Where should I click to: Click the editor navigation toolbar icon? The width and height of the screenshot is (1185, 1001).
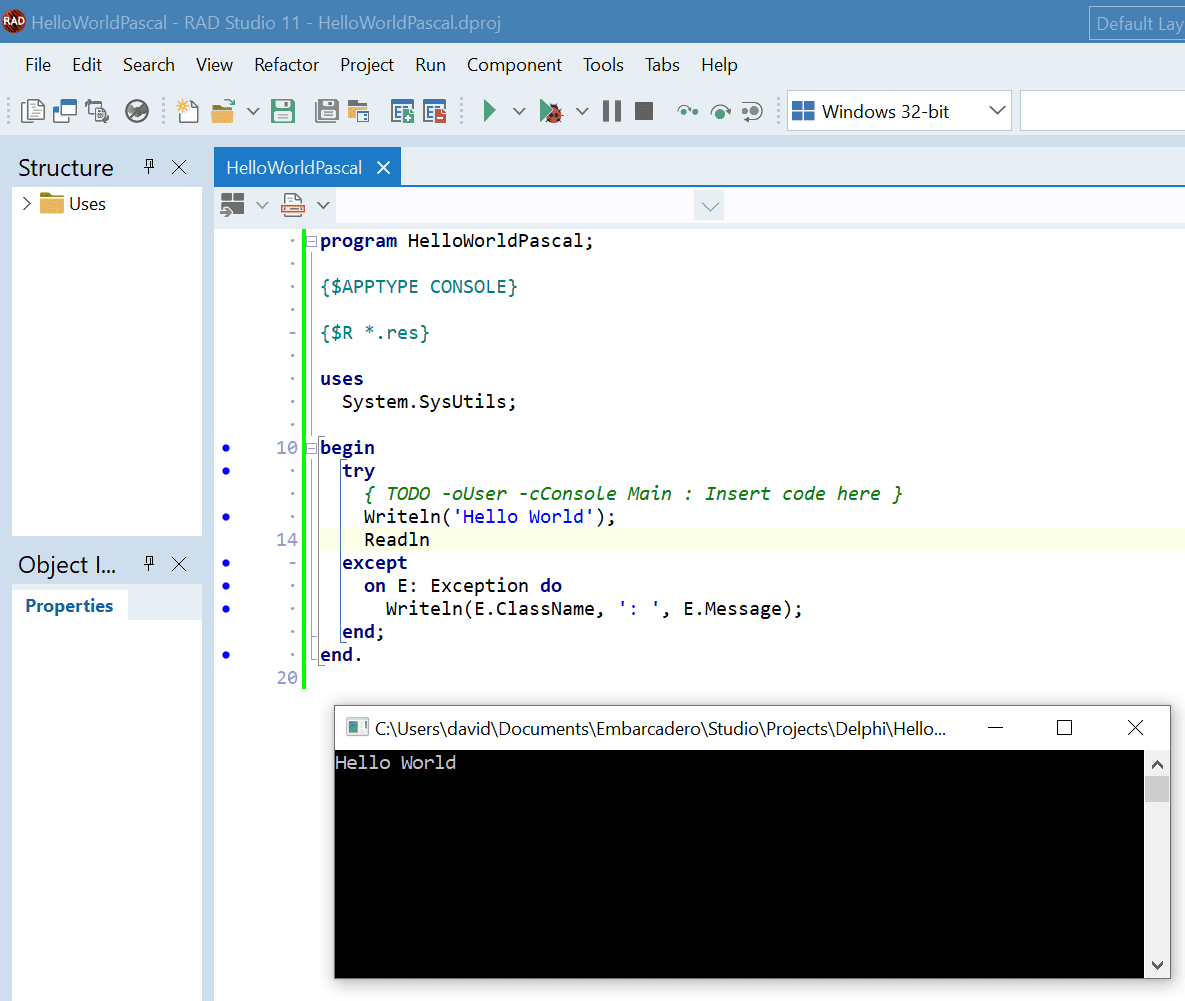233,205
